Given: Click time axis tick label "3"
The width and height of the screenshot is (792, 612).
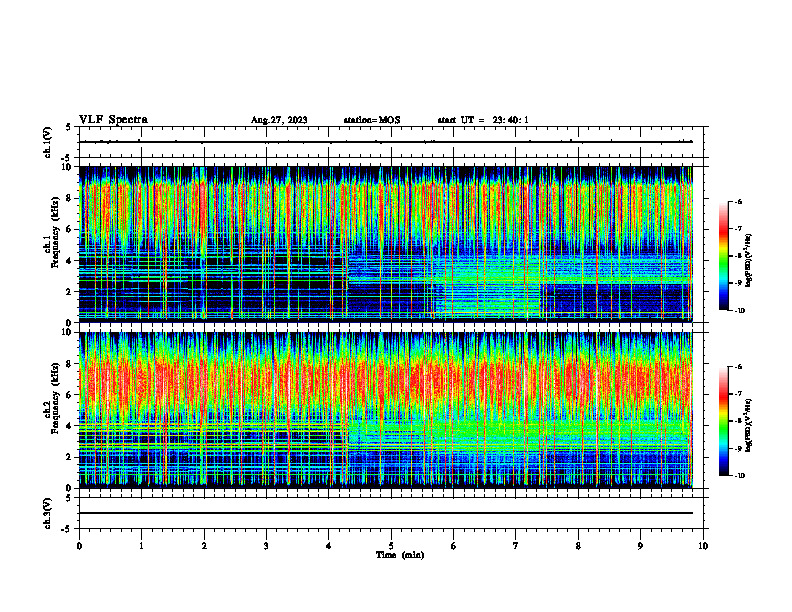Looking at the screenshot, I should click(x=266, y=546).
